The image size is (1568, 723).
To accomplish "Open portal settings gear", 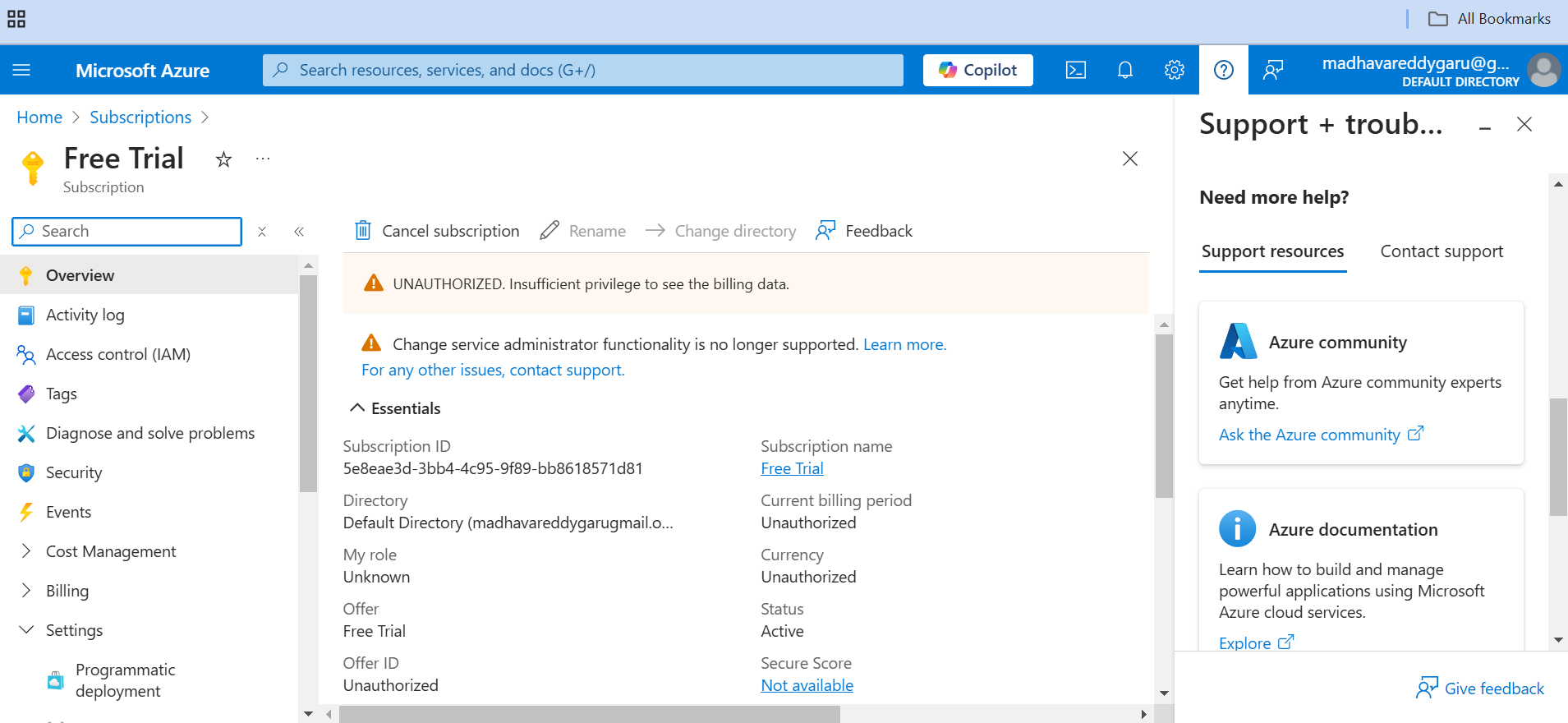I will 1175,70.
